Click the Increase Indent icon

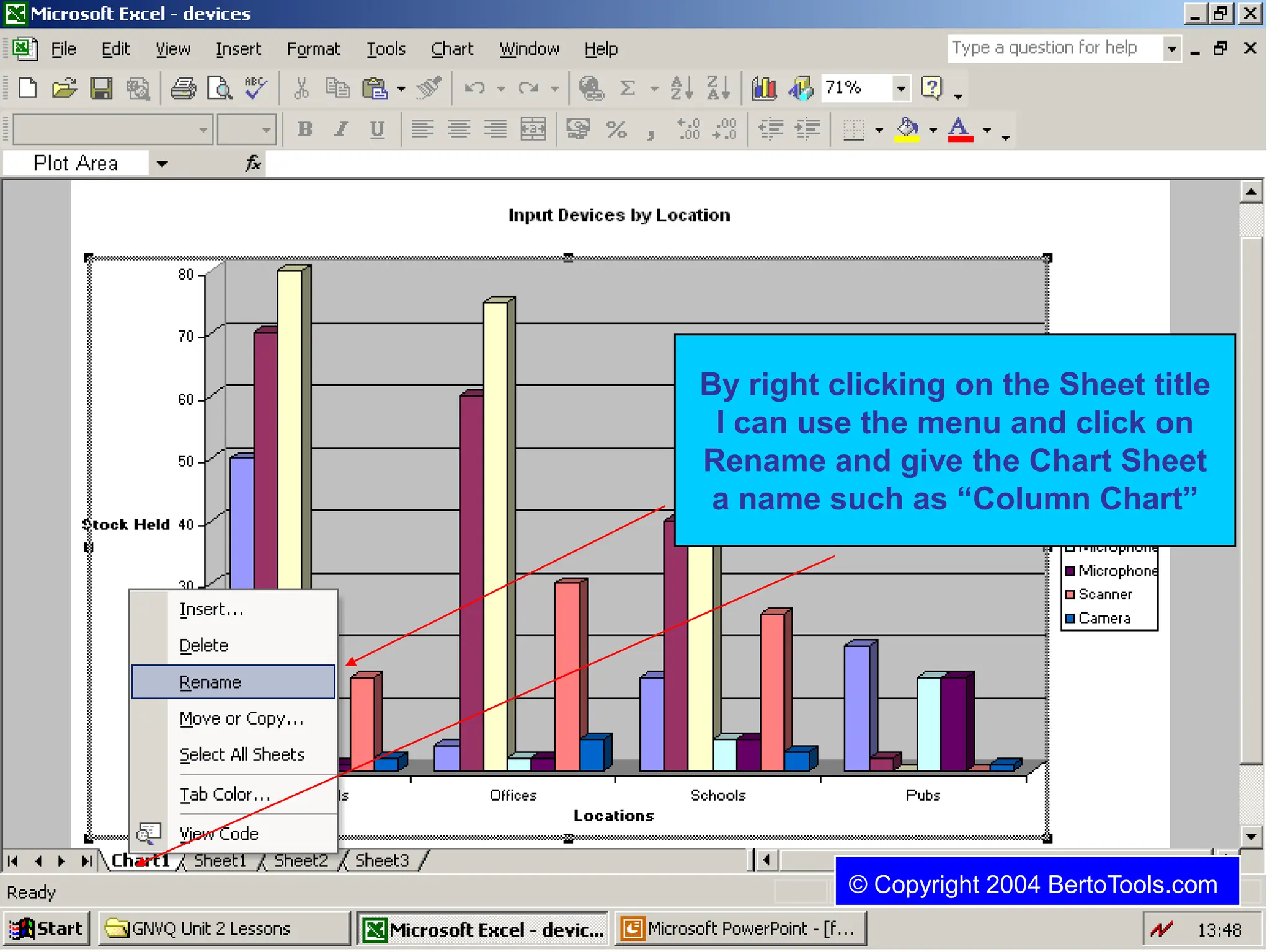(x=807, y=130)
